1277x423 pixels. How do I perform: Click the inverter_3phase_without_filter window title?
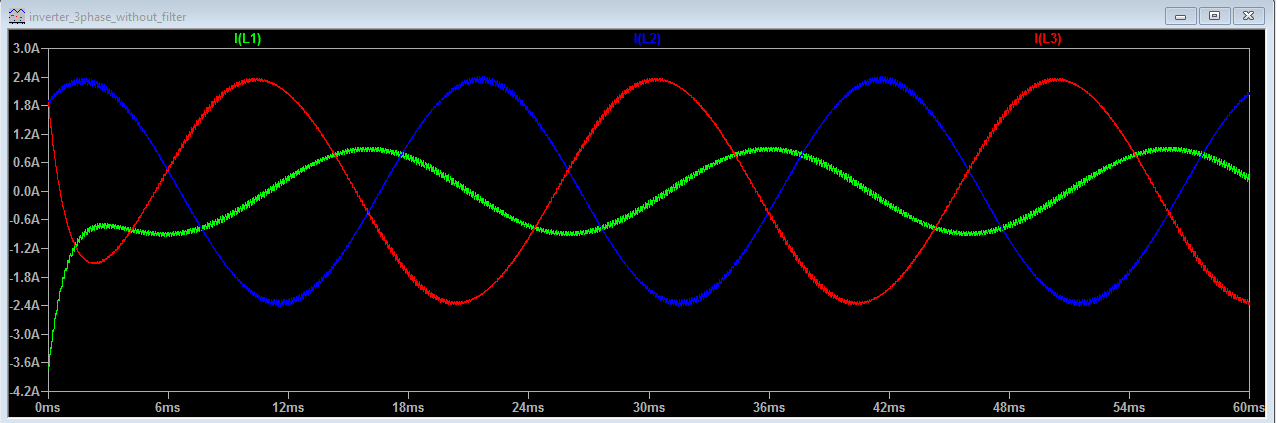(107, 17)
